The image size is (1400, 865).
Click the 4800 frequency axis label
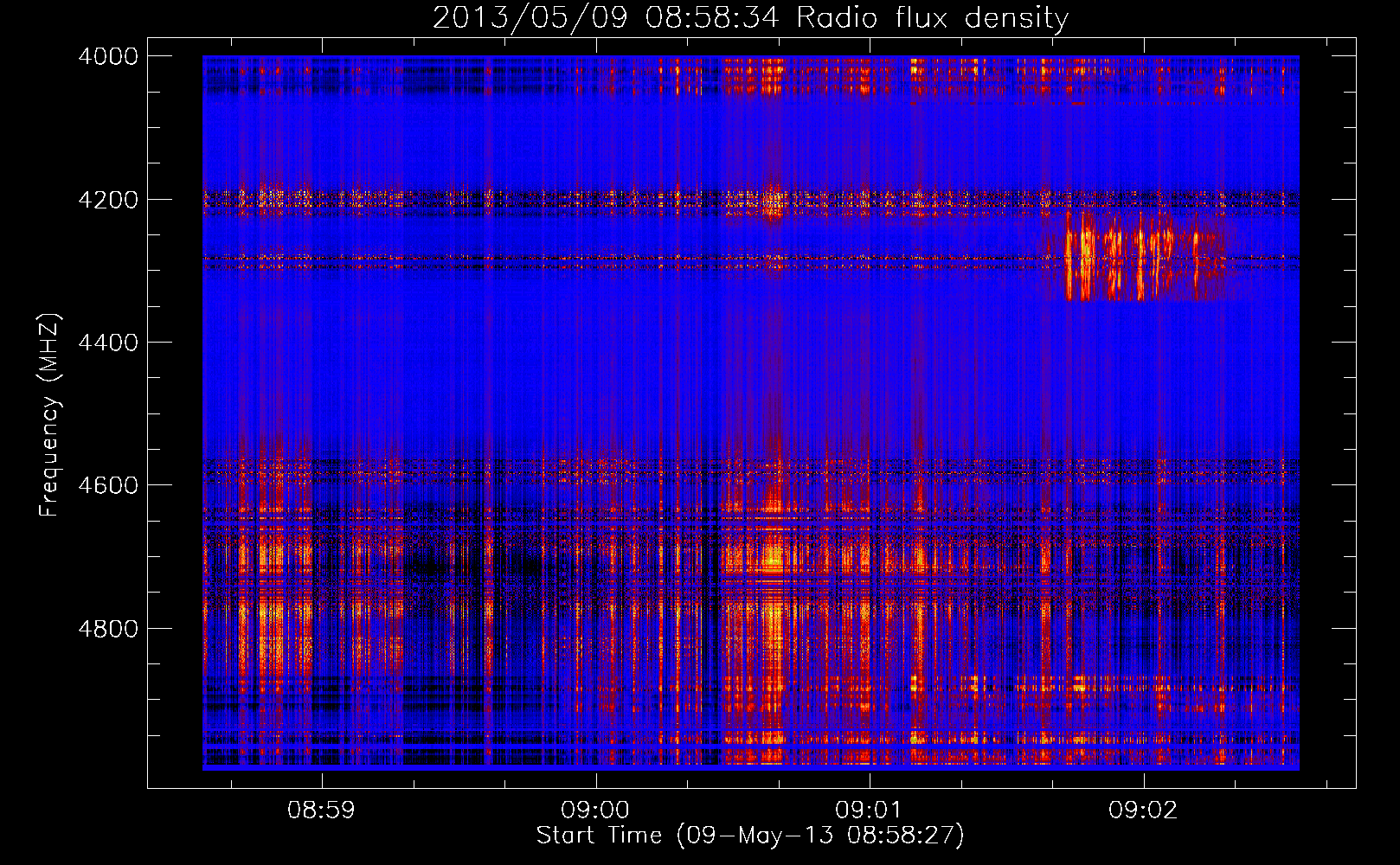[108, 629]
